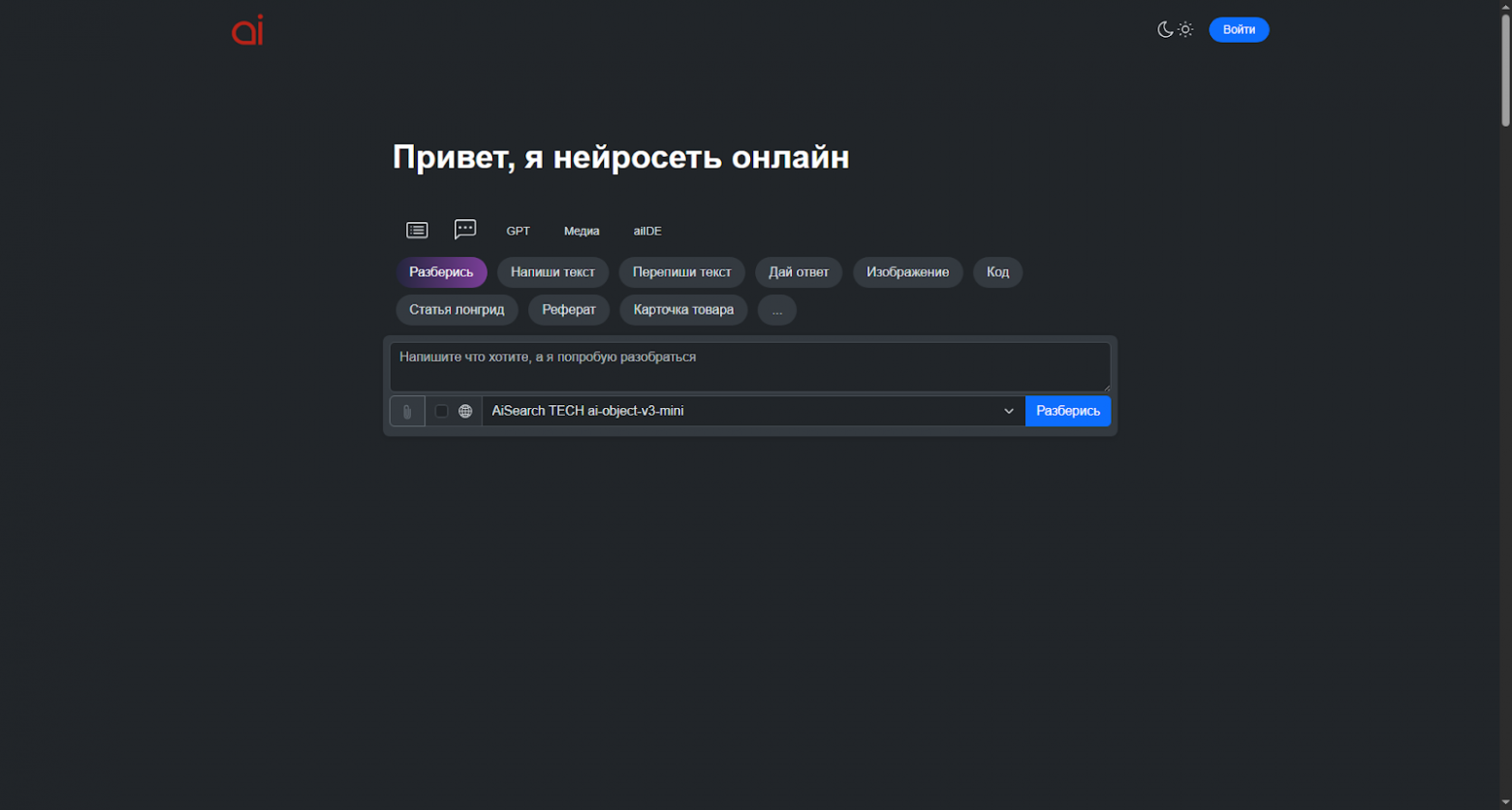The image size is (1512, 810).
Task: Open the Медиа tab
Action: tap(581, 231)
